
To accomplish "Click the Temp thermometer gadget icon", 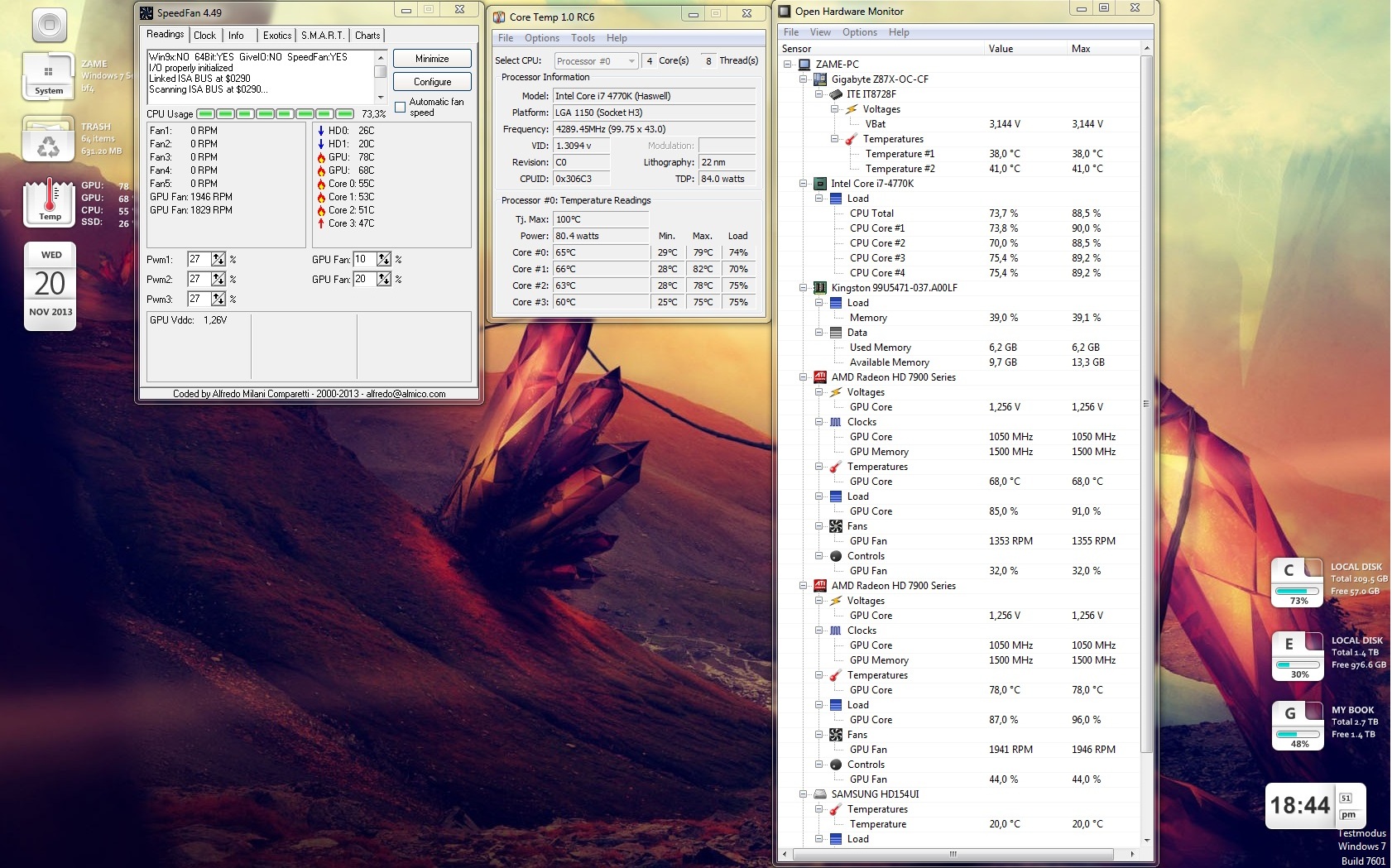I will coord(50,202).
